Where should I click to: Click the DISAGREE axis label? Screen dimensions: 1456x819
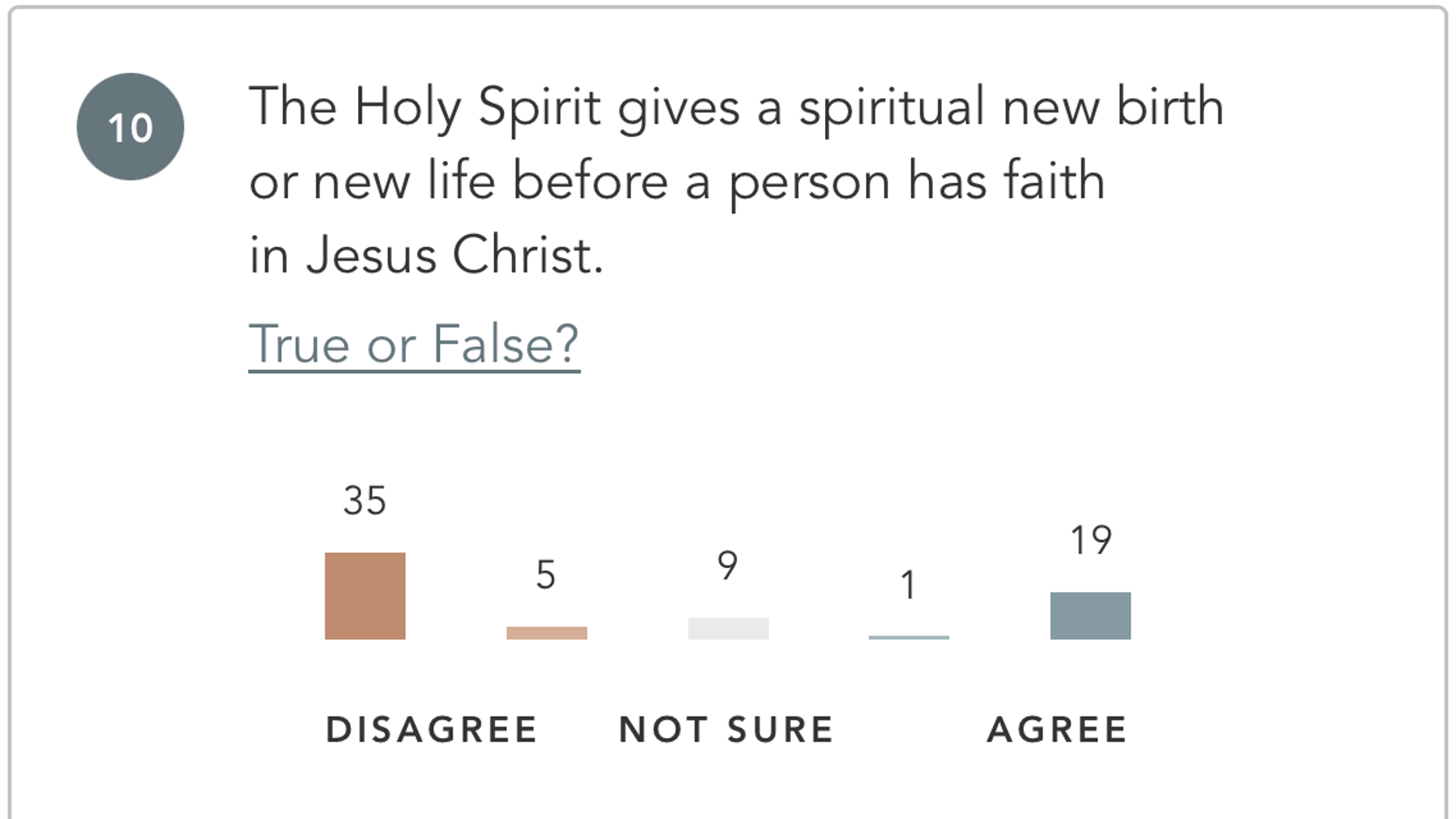(x=431, y=730)
